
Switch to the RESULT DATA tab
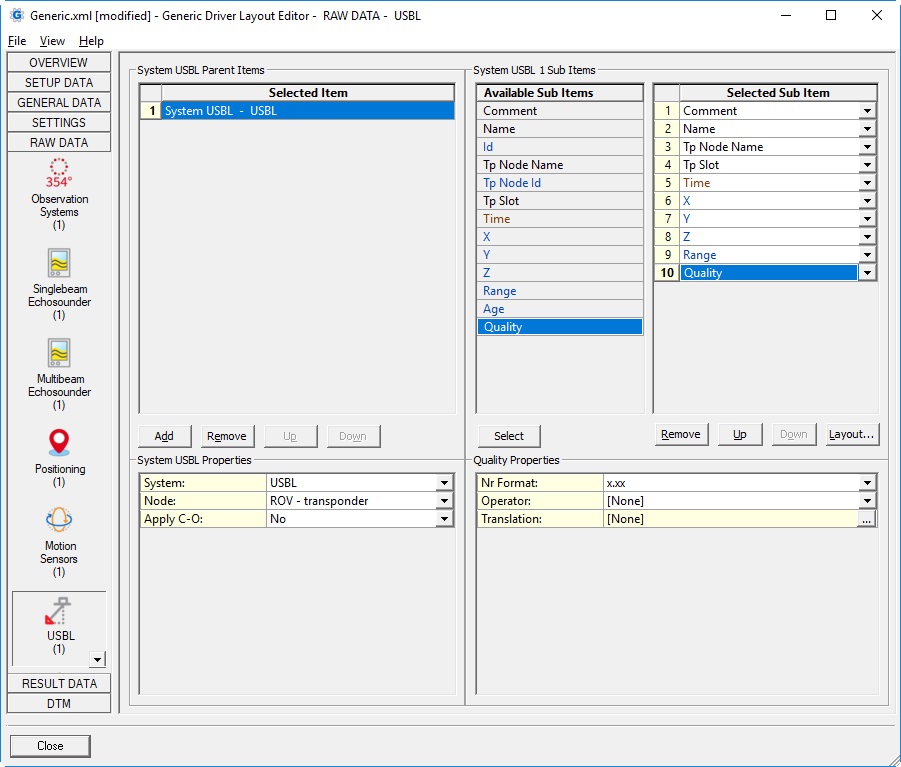pyautogui.click(x=59, y=683)
